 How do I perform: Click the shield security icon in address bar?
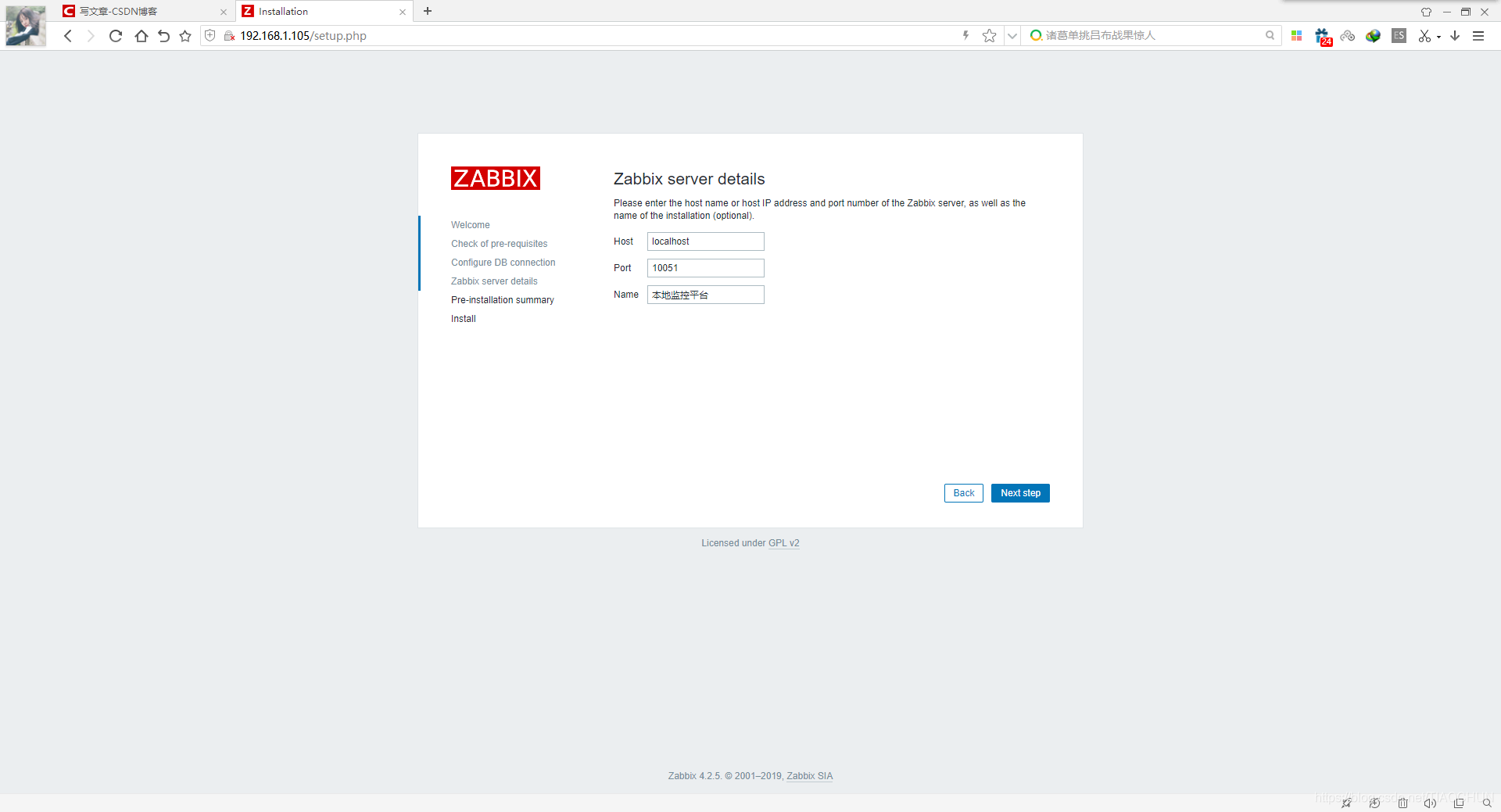point(210,35)
